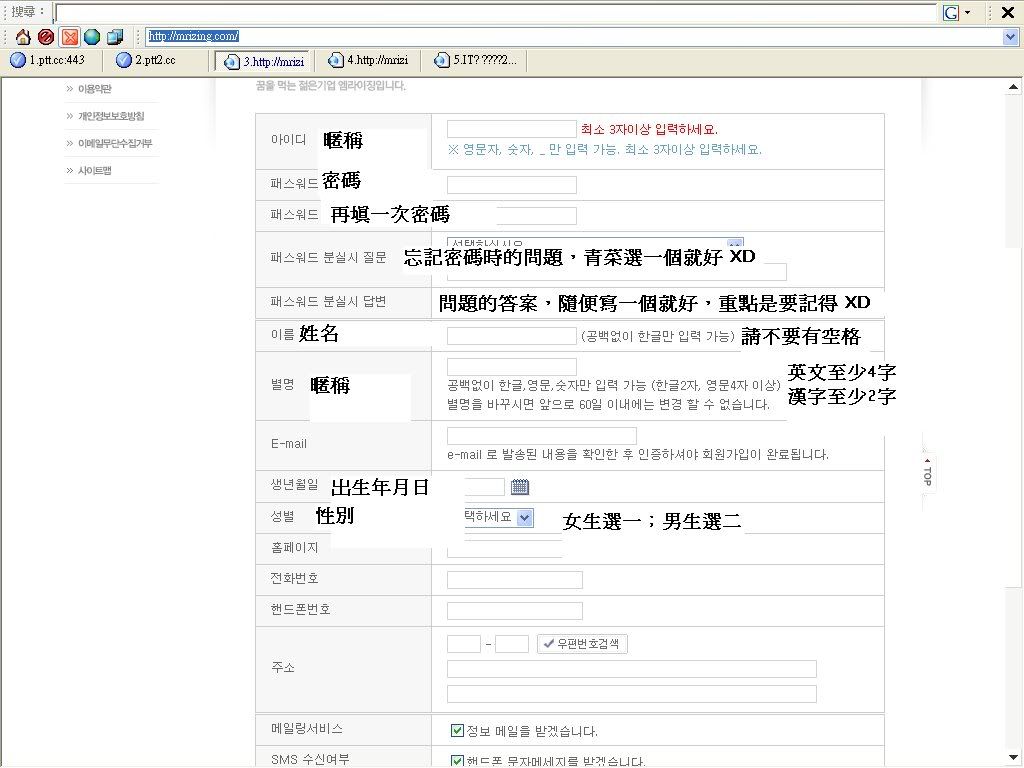The image size is (1024, 768).
Task: Expand the address bar URL history dropdown
Action: click(1010, 37)
